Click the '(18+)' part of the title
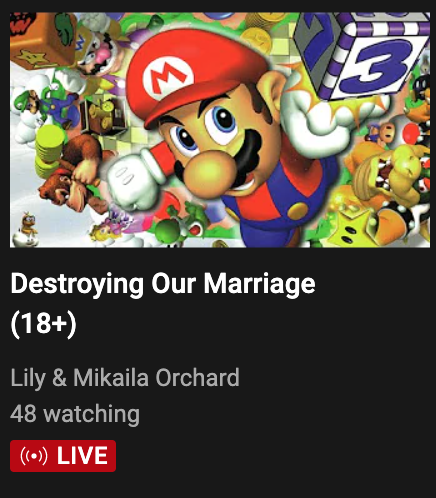 tap(44, 323)
